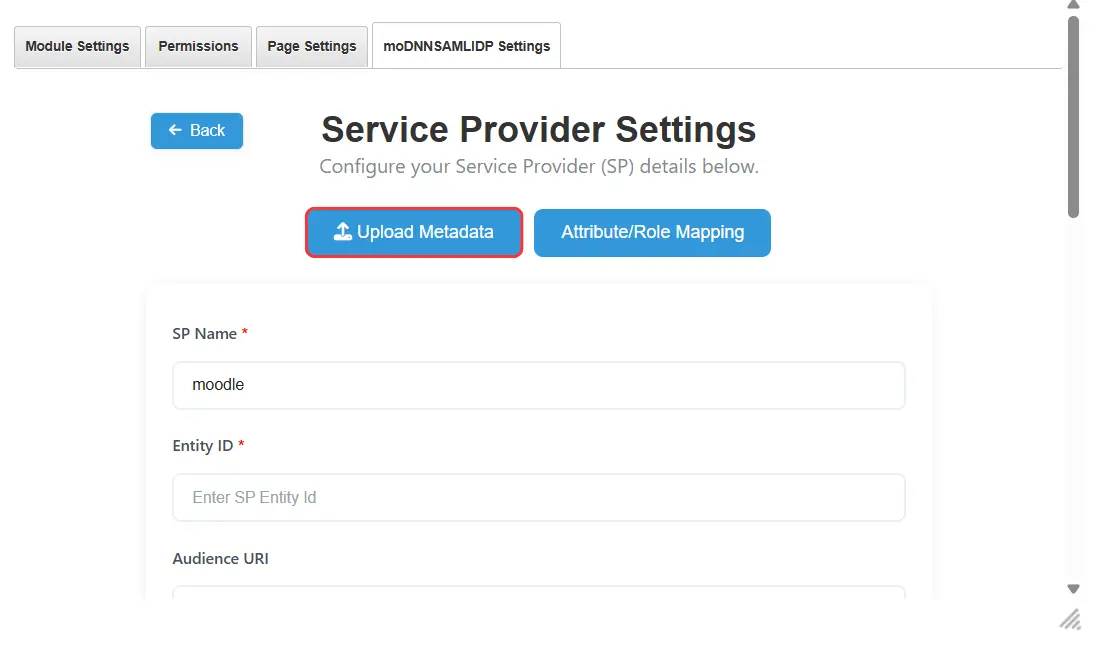Click the Entity ID input field
This screenshot has height=648, width=1099.
click(539, 497)
